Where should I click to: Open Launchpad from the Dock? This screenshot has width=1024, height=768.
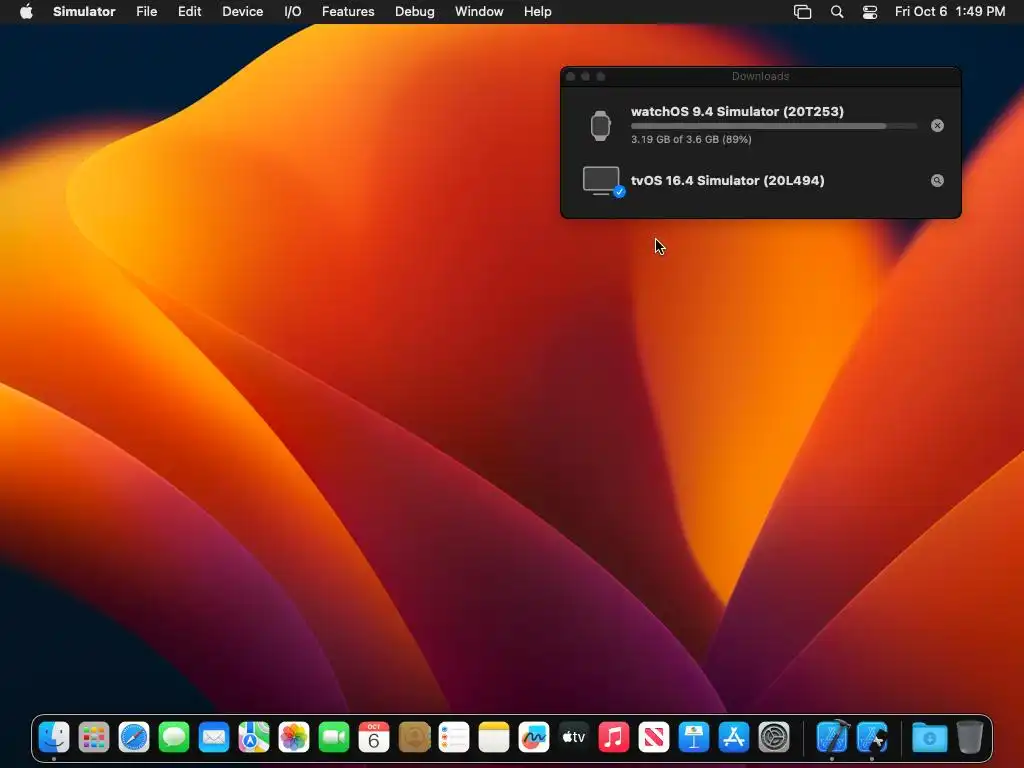(94, 738)
